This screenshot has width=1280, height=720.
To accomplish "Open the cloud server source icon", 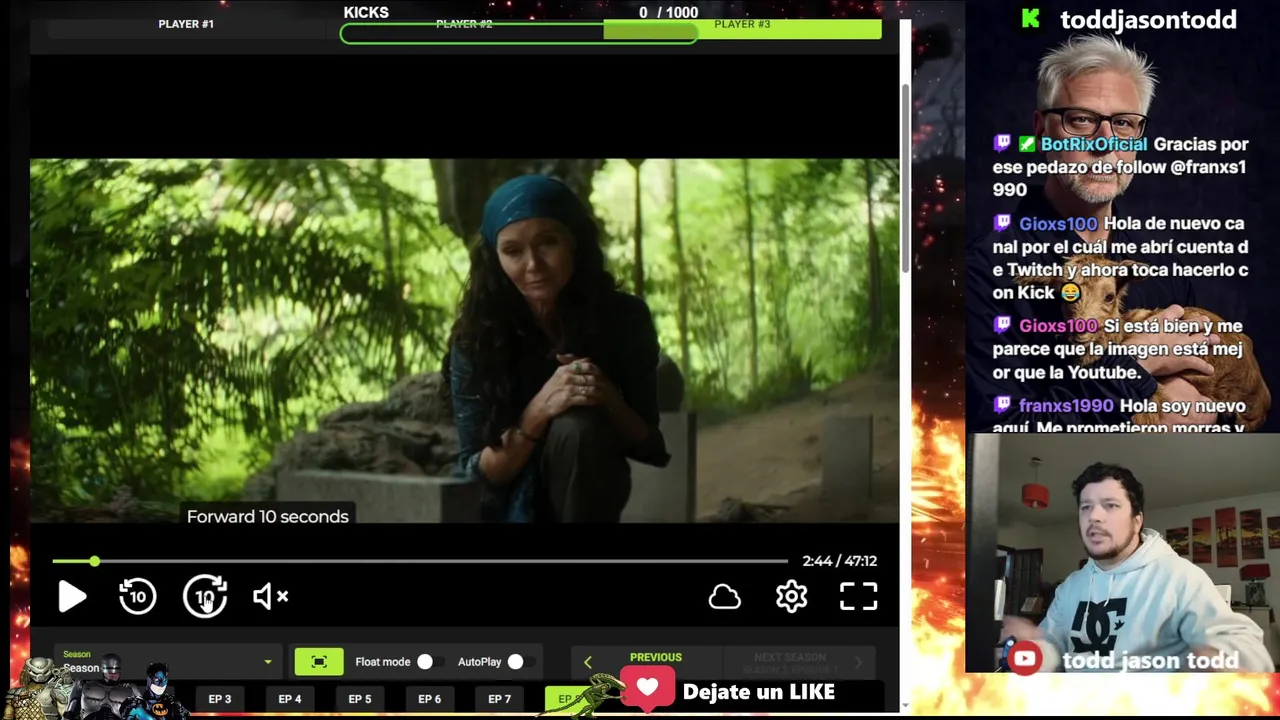I will pyautogui.click(x=725, y=597).
